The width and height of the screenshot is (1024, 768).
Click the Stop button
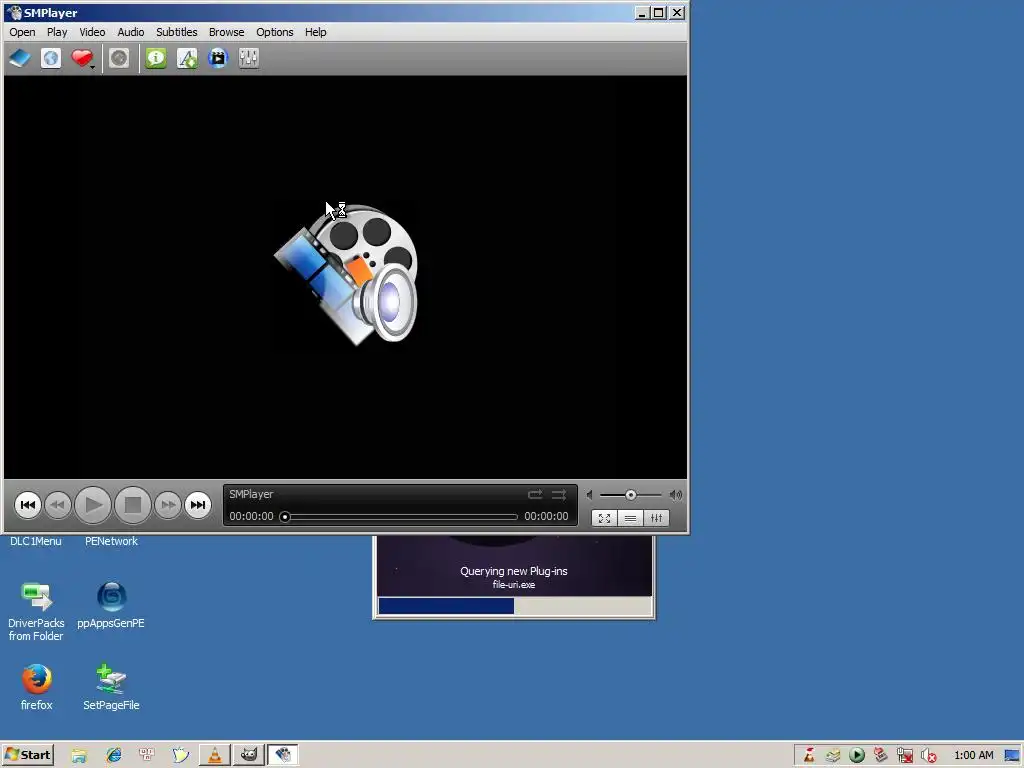(x=133, y=505)
